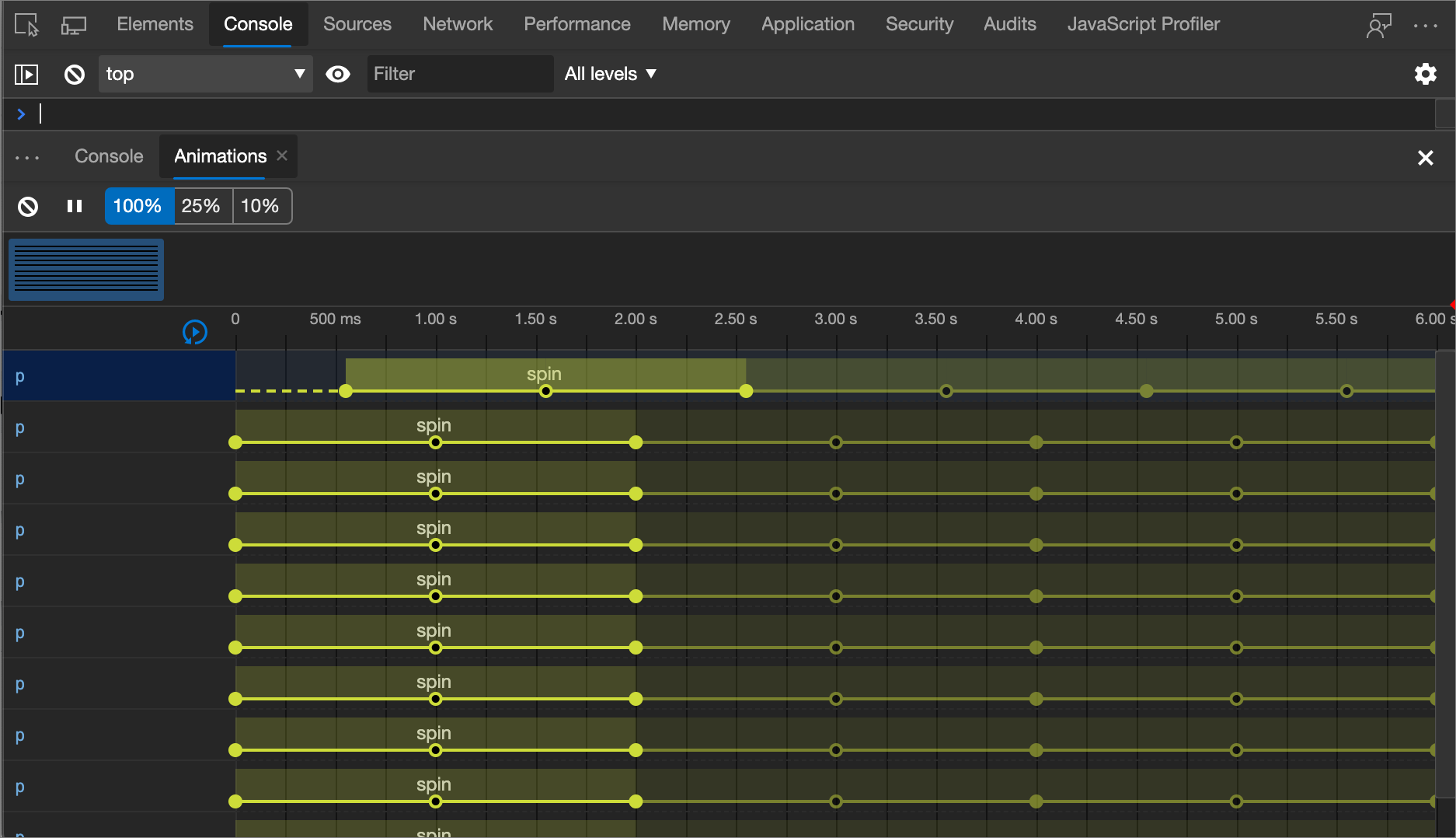Clear all animations in the Animations toolbar
The height and width of the screenshot is (838, 1456).
point(28,206)
